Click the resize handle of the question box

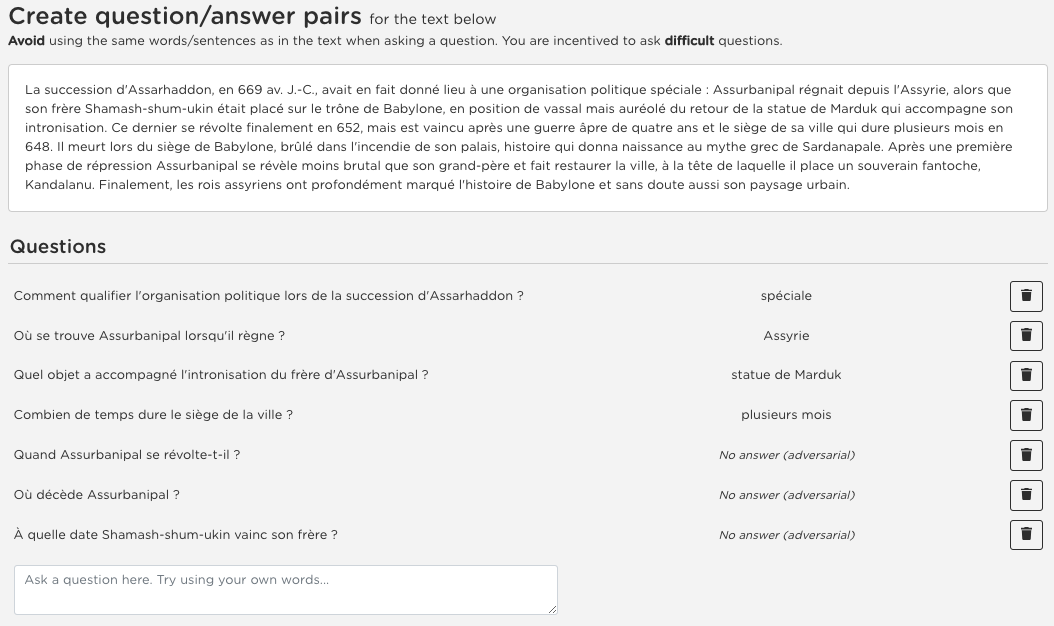pos(551,608)
